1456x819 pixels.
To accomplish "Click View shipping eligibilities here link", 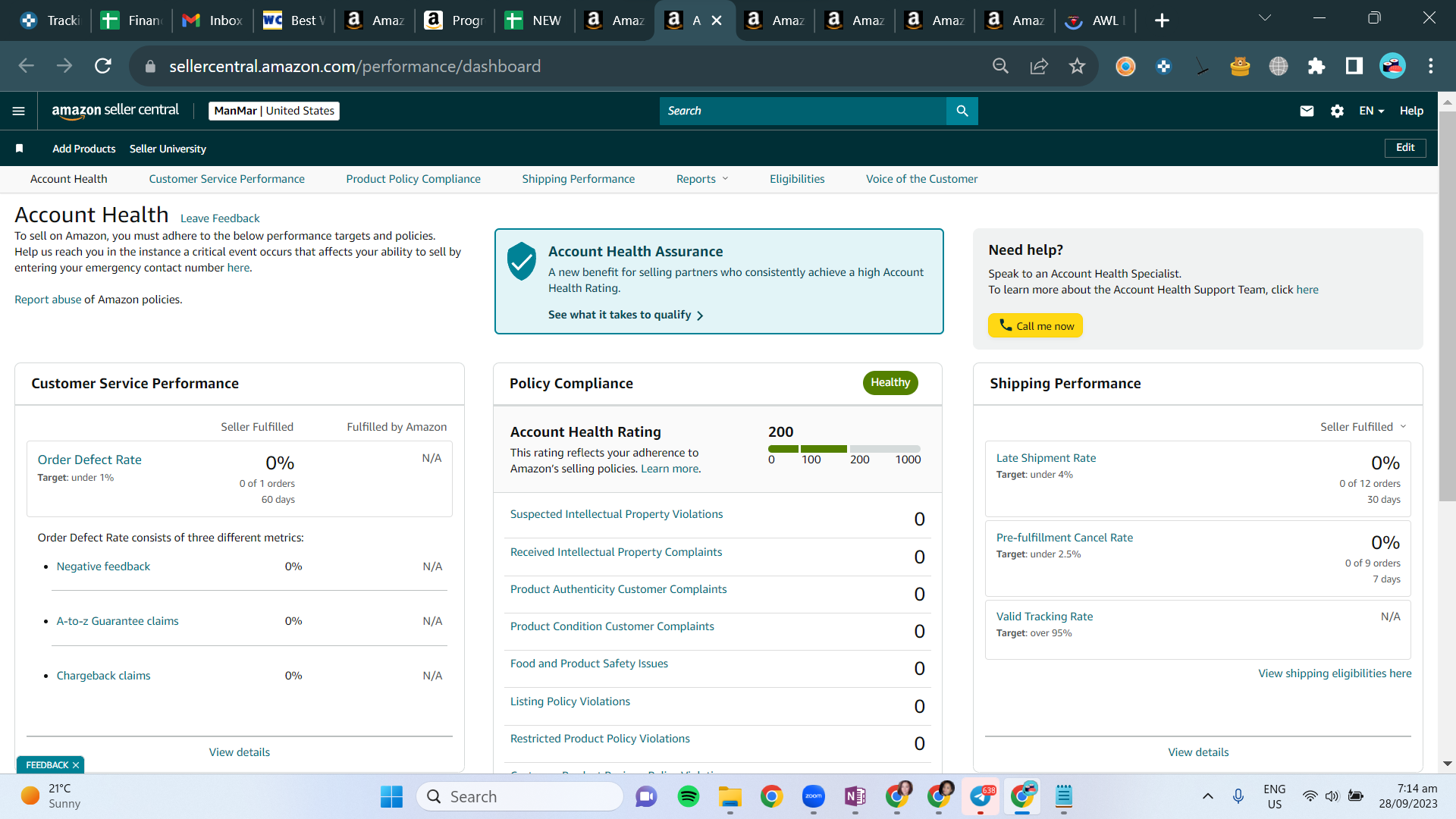I will [x=1335, y=673].
